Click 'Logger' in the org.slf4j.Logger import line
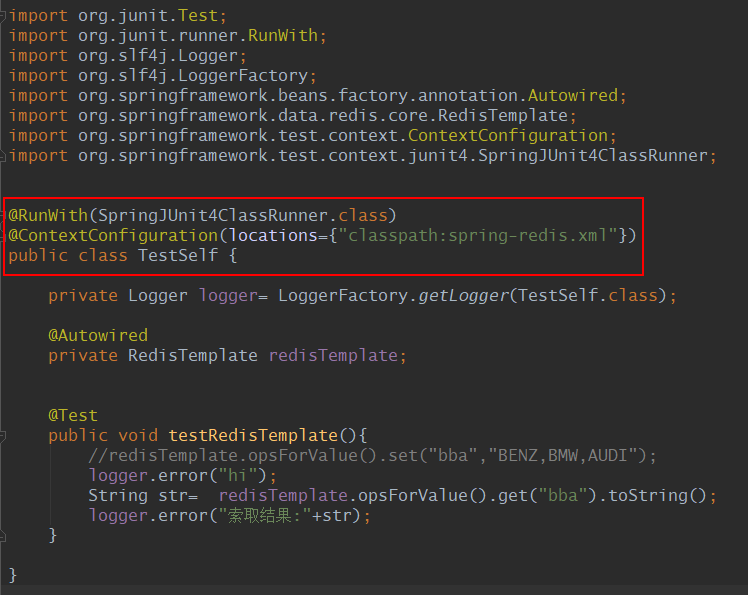The width and height of the screenshot is (748, 595). (x=208, y=55)
